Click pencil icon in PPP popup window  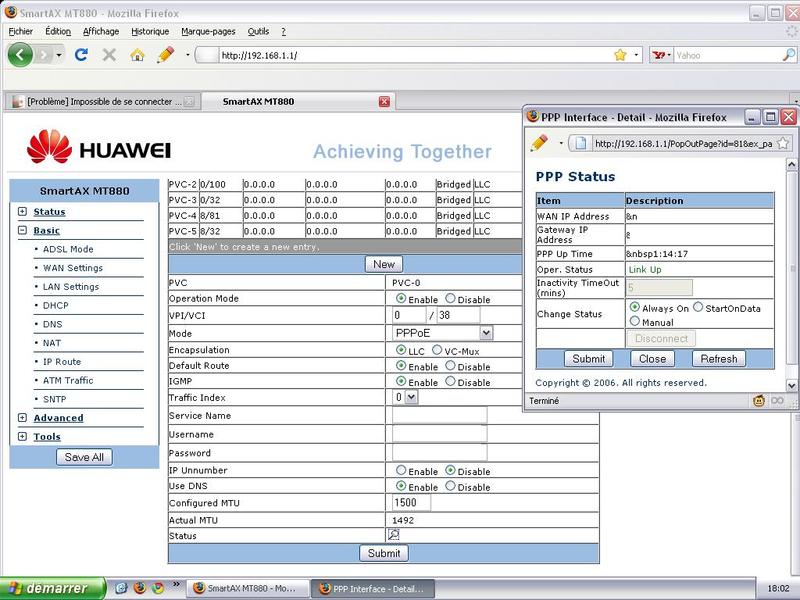click(539, 143)
